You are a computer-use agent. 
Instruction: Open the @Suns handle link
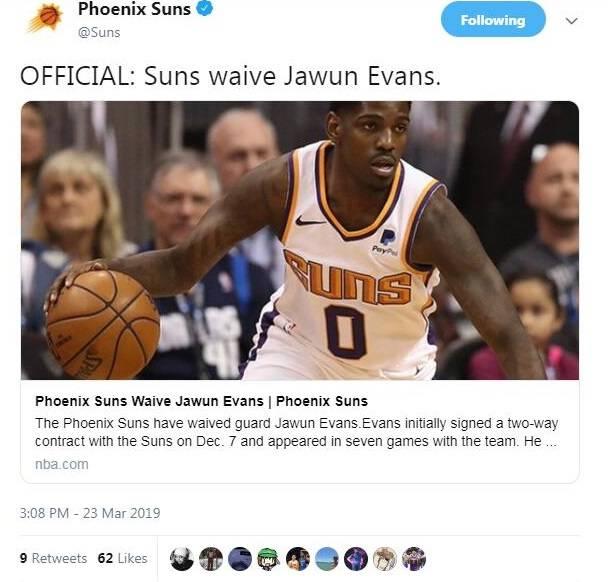point(99,32)
